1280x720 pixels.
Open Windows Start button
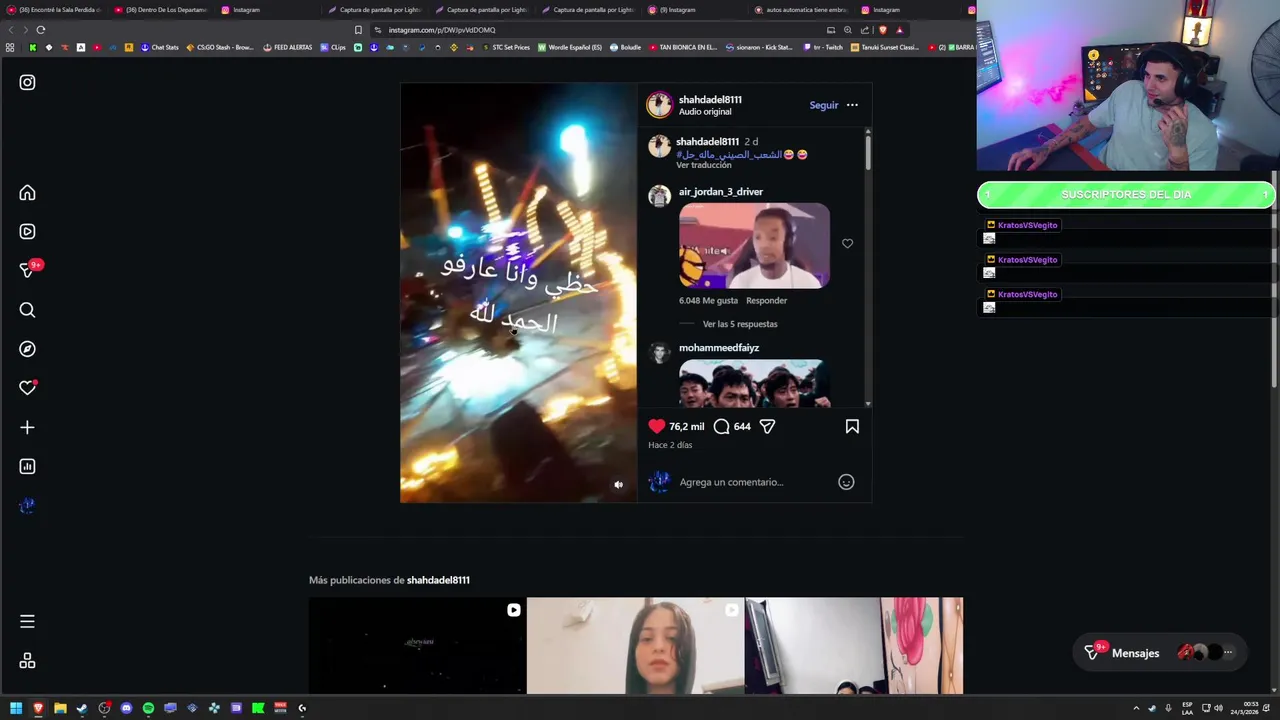click(16, 708)
